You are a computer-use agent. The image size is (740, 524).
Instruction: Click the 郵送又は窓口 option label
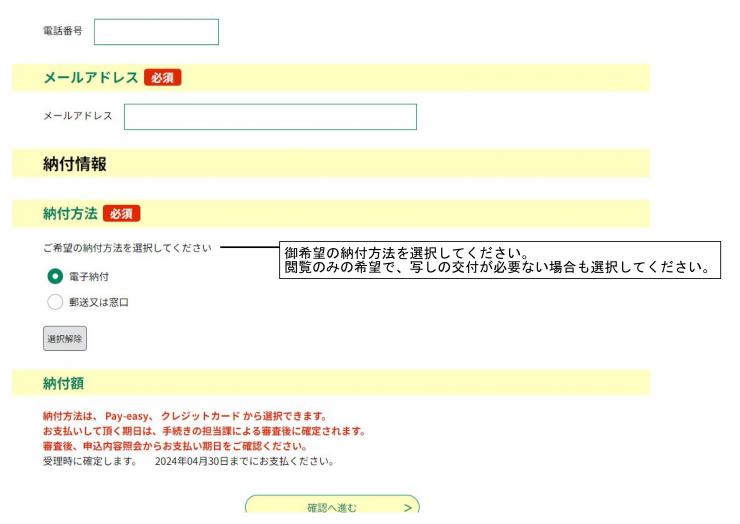[99, 302]
